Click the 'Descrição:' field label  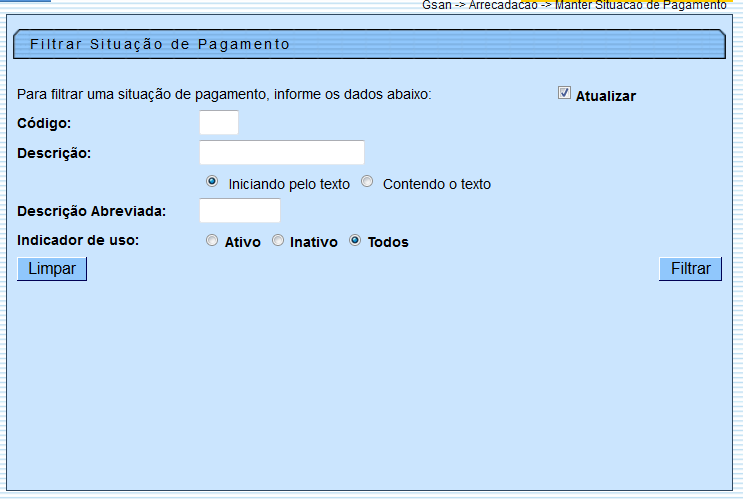[54, 153]
